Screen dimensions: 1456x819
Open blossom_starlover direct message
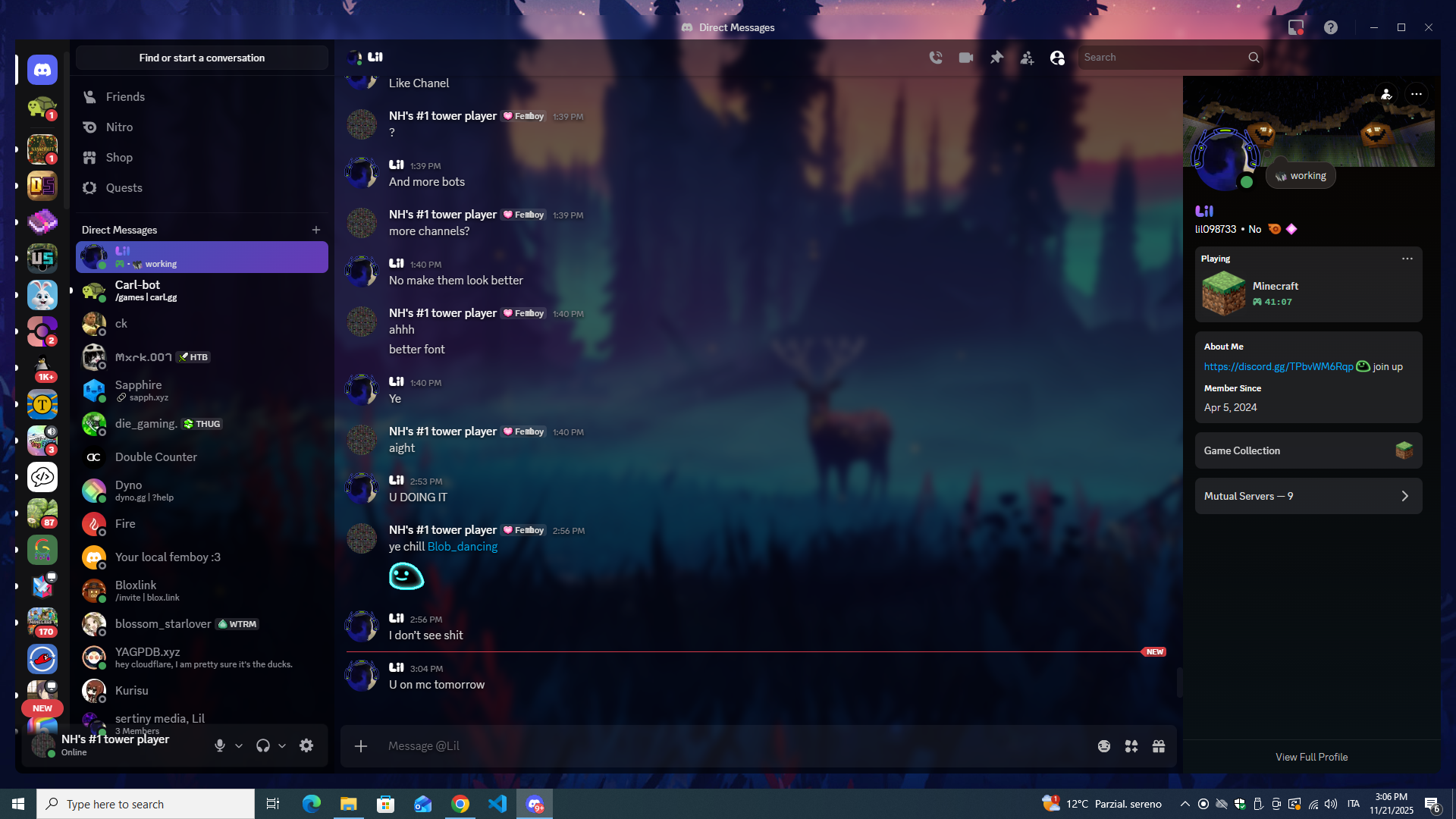pos(202,624)
